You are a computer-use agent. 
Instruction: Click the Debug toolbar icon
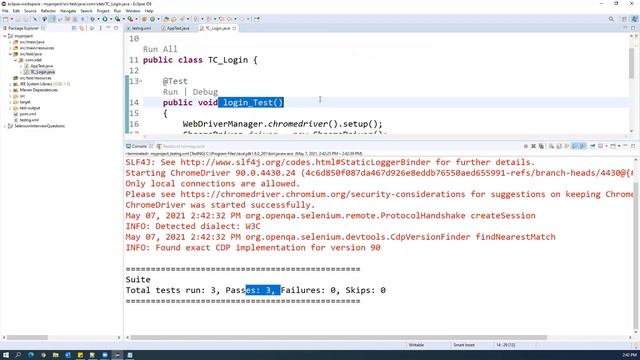(93, 19)
